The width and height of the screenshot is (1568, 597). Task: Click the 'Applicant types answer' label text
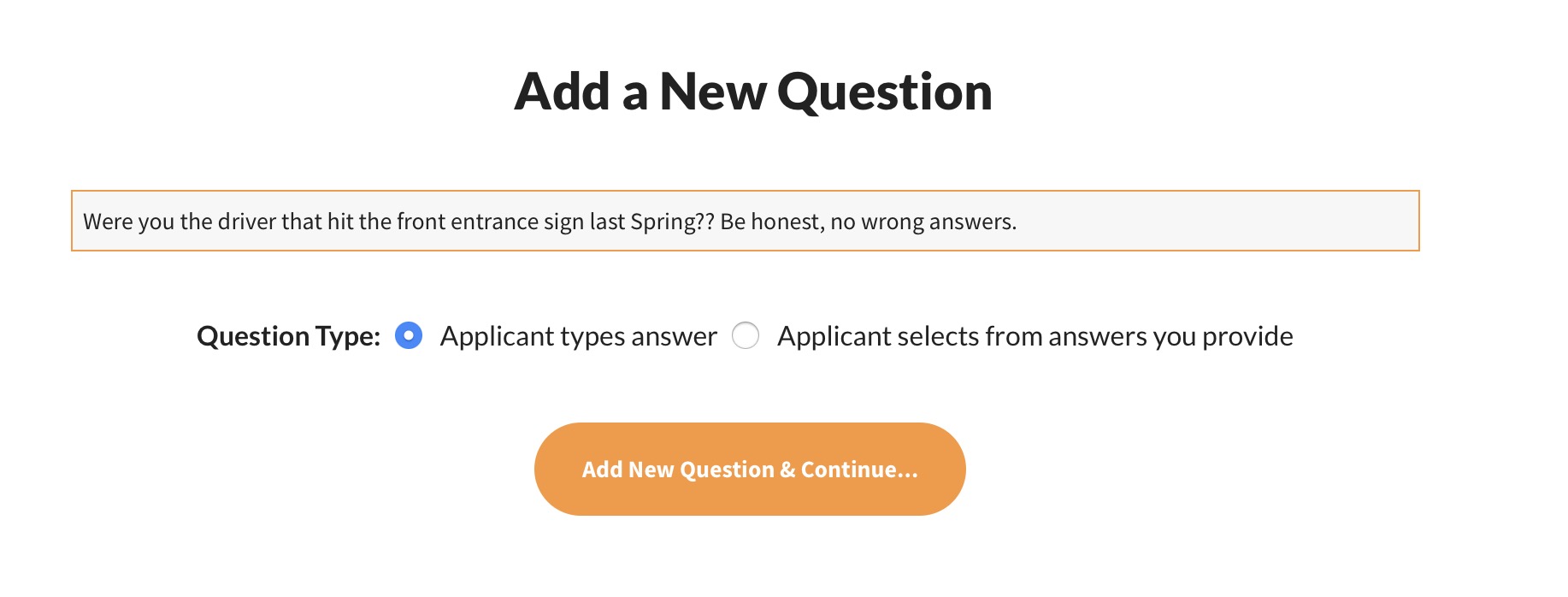(x=578, y=336)
